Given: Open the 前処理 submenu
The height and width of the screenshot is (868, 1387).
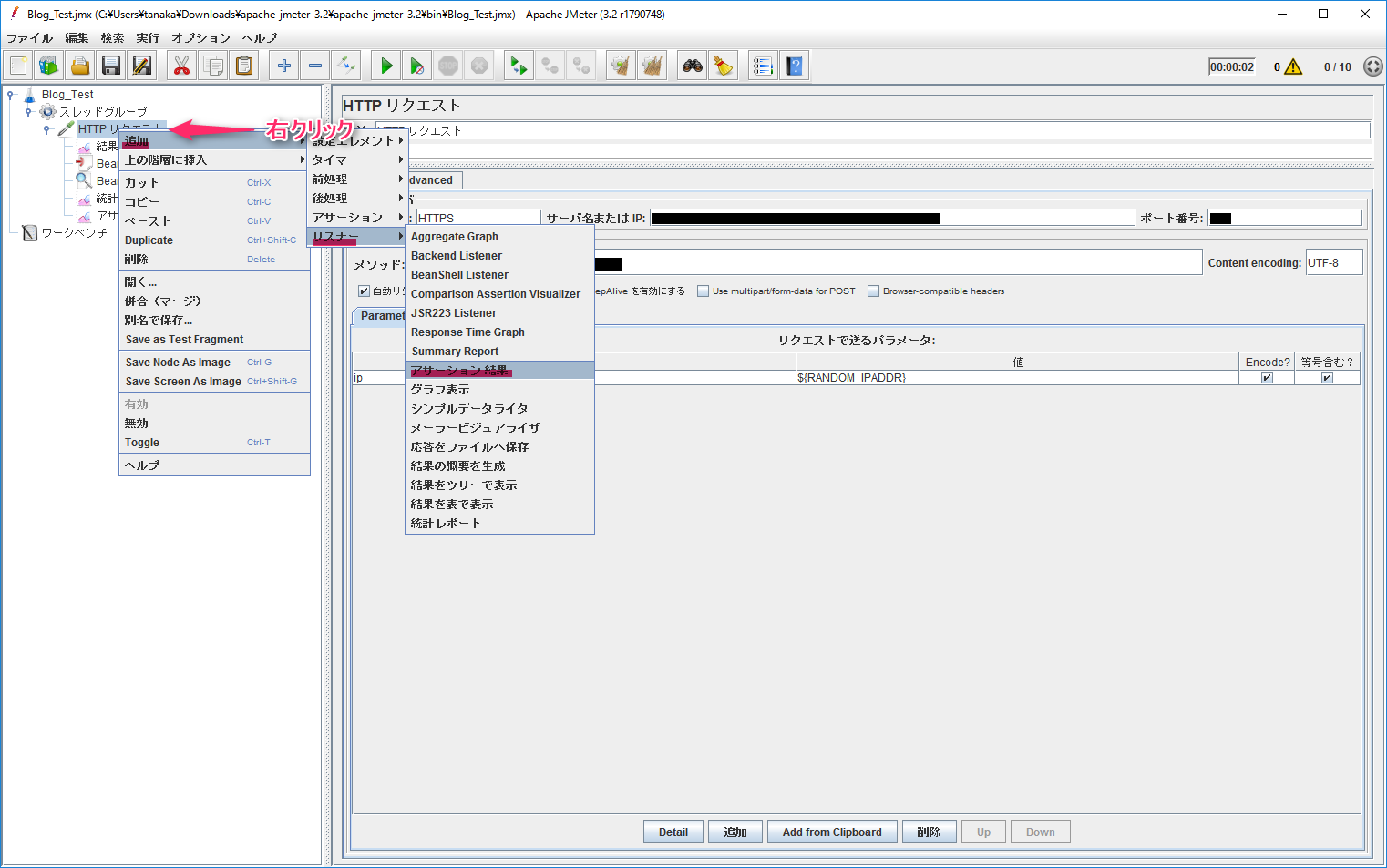Looking at the screenshot, I should coord(357,179).
